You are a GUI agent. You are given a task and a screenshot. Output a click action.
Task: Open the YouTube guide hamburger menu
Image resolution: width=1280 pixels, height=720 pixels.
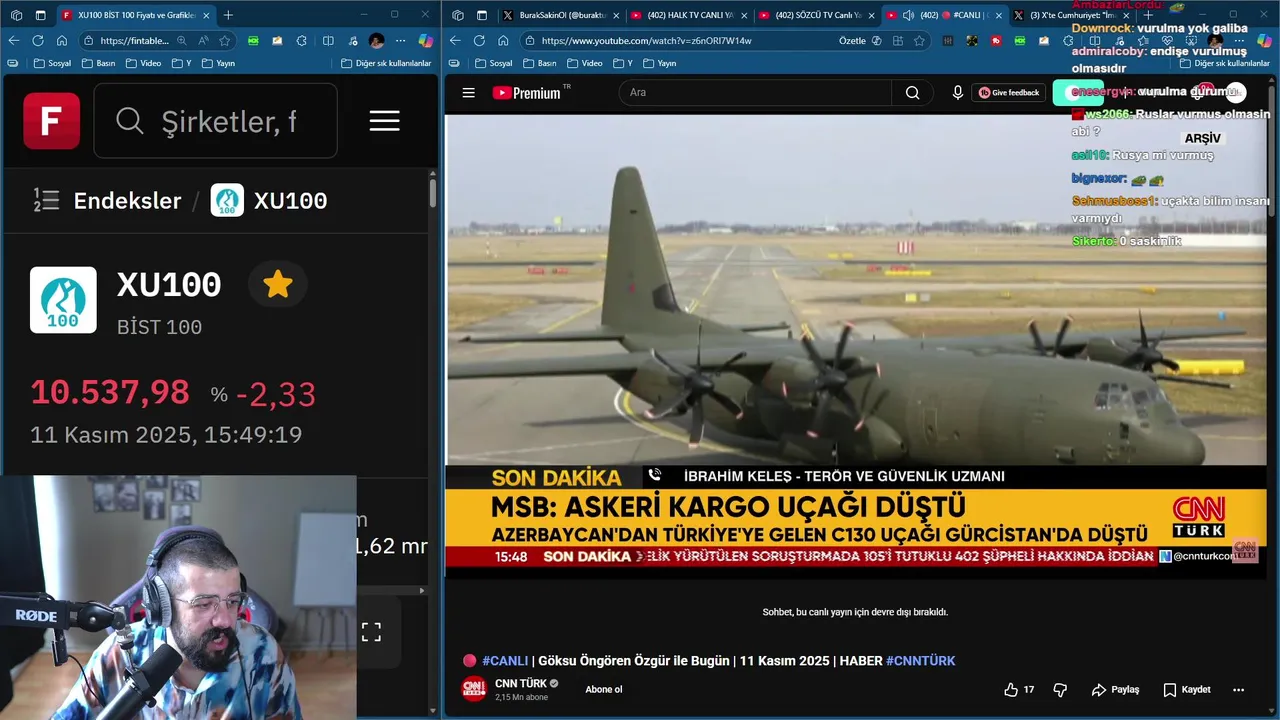click(468, 93)
